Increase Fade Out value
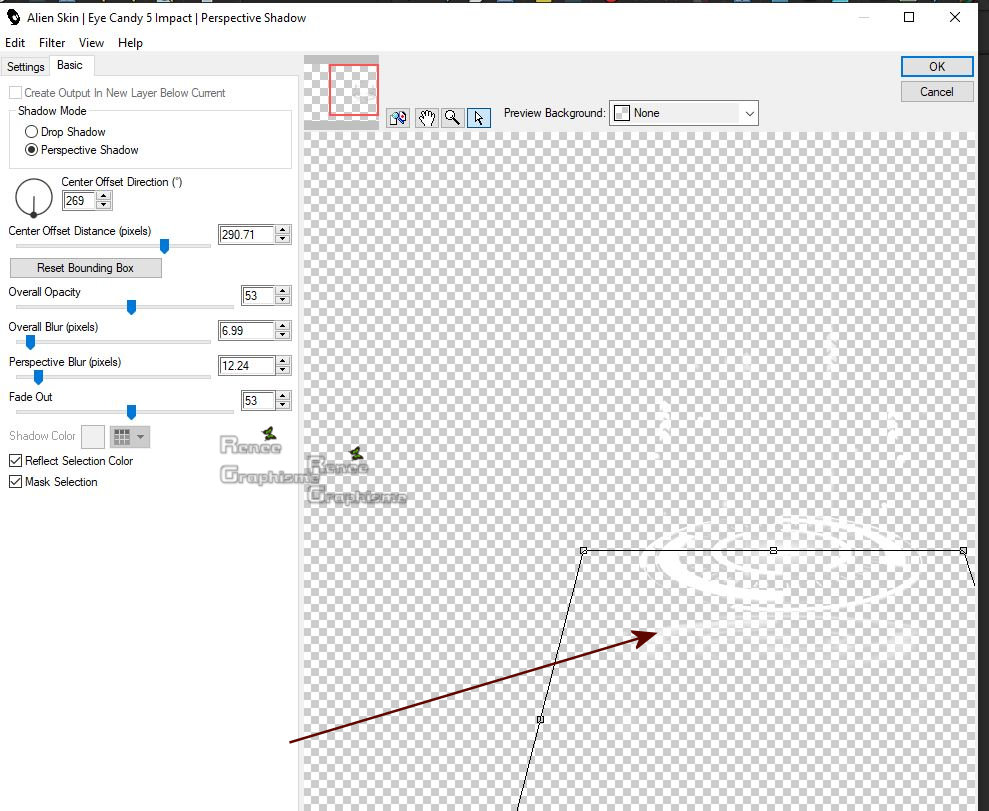989x811 pixels. (283, 395)
